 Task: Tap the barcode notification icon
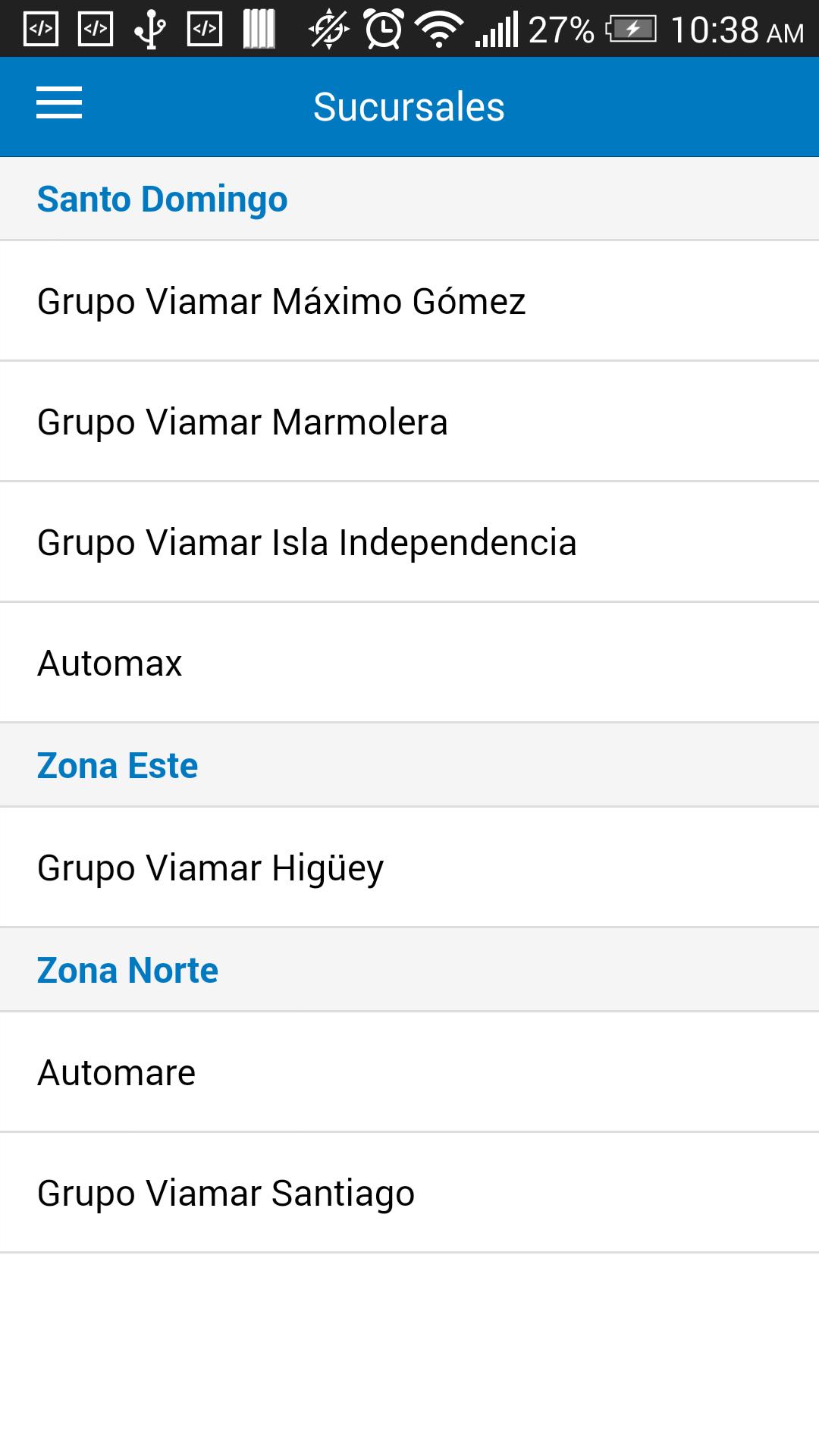click(259, 30)
